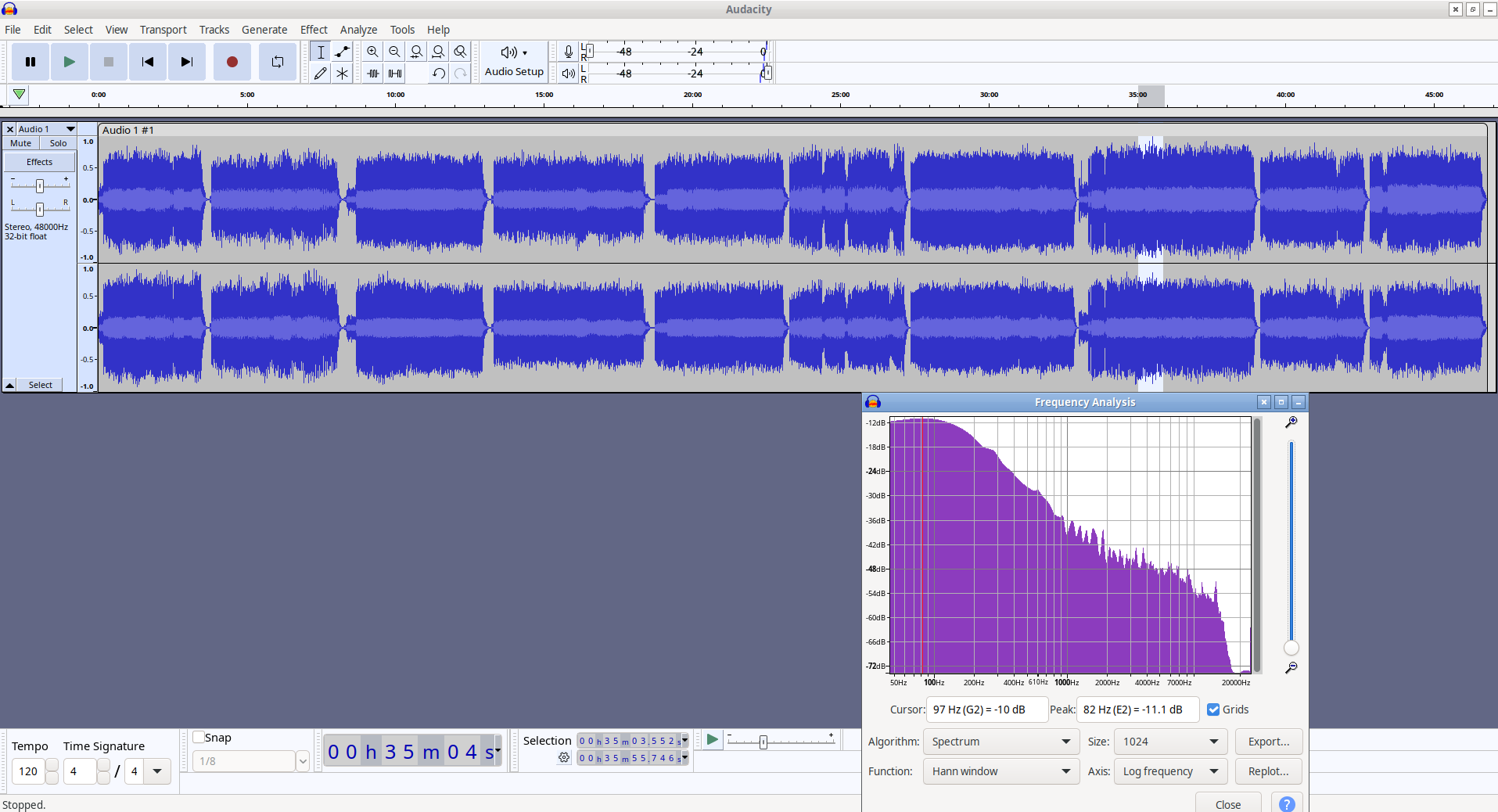The height and width of the screenshot is (812, 1498).
Task: Open the Algorithm Spectrum dropdown
Action: point(1000,742)
